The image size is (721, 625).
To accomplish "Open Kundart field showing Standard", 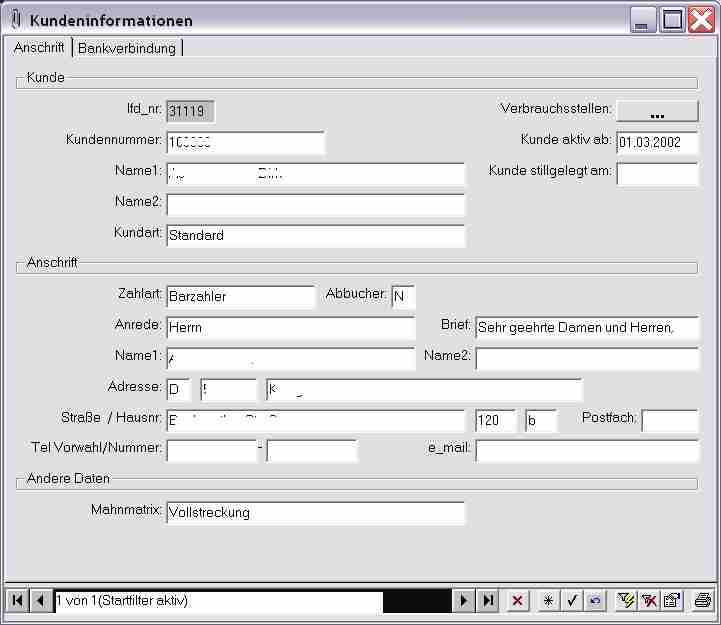I will (x=315, y=235).
